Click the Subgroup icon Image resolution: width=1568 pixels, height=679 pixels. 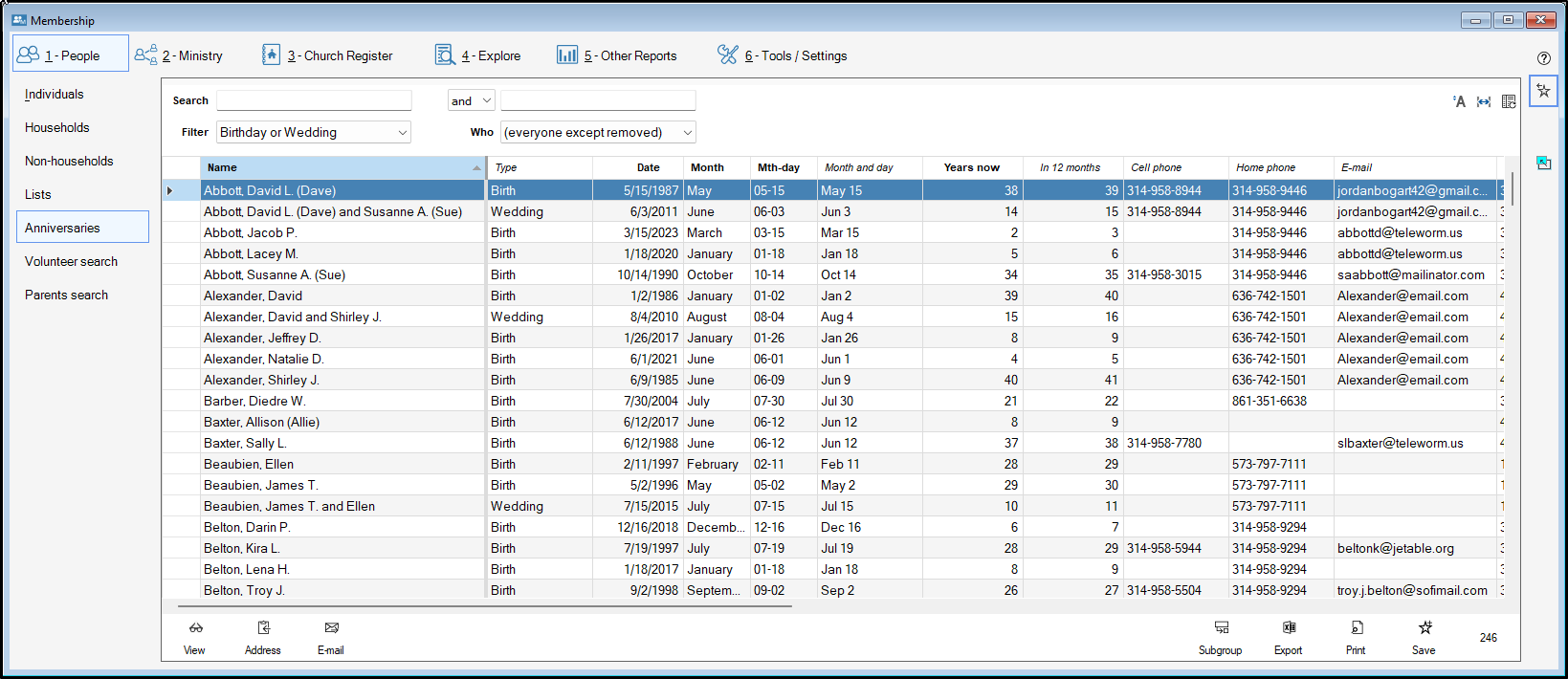(1221, 628)
